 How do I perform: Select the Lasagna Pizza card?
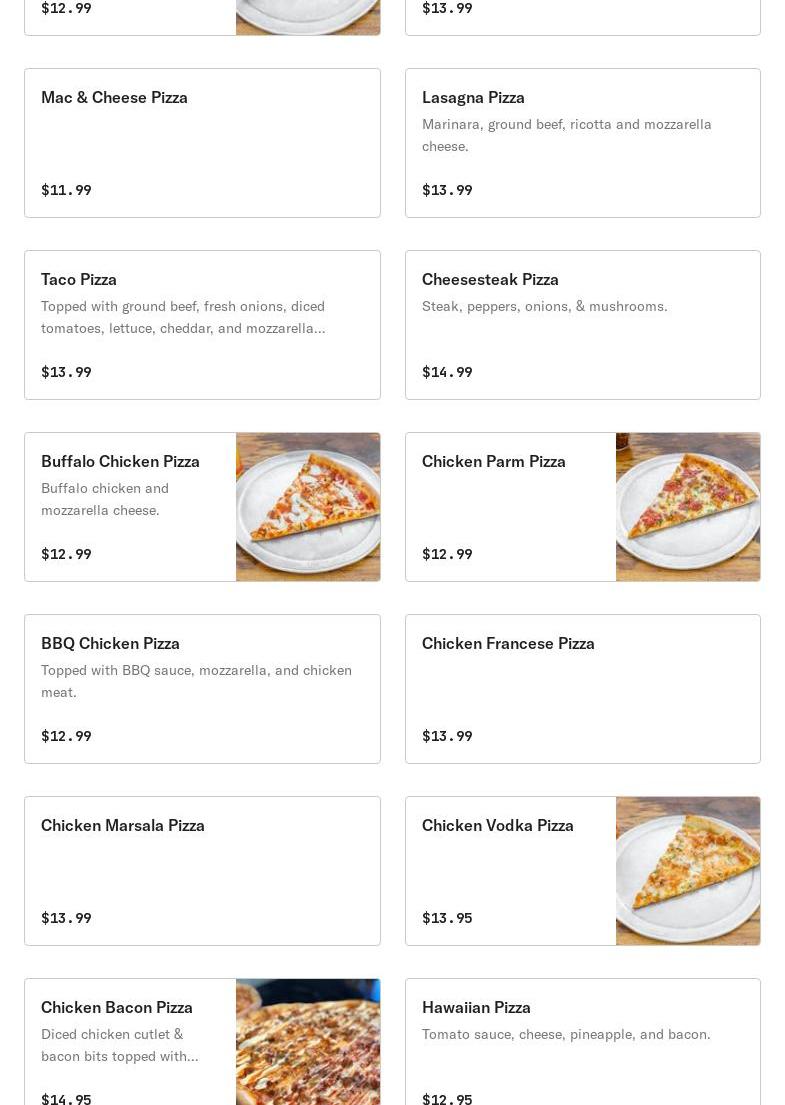(x=583, y=143)
